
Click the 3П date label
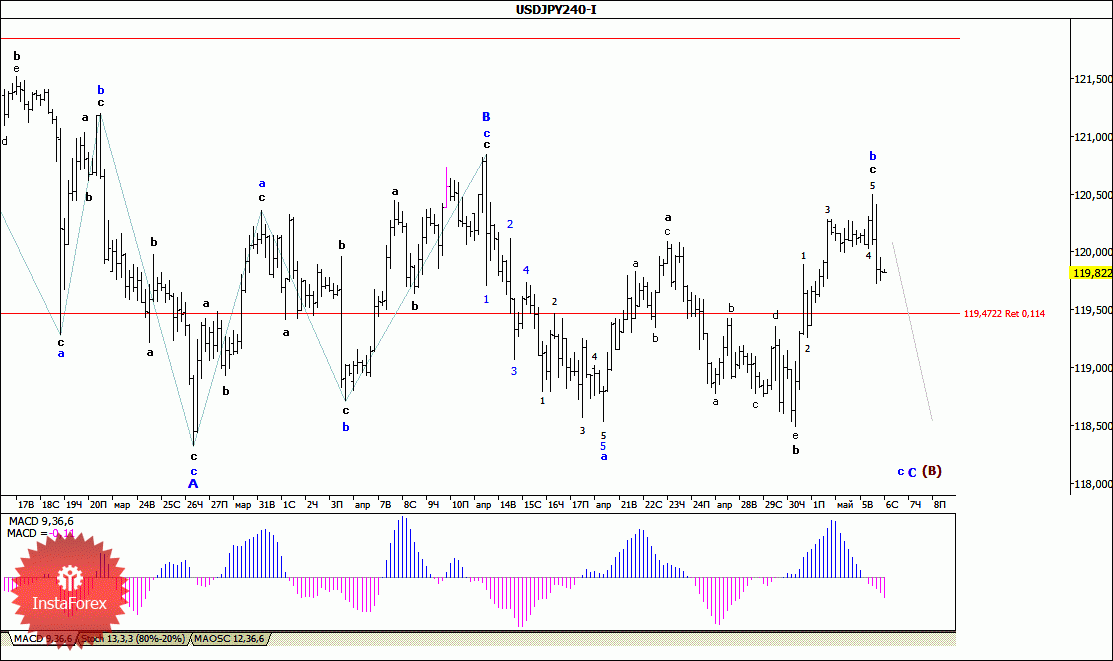point(337,505)
